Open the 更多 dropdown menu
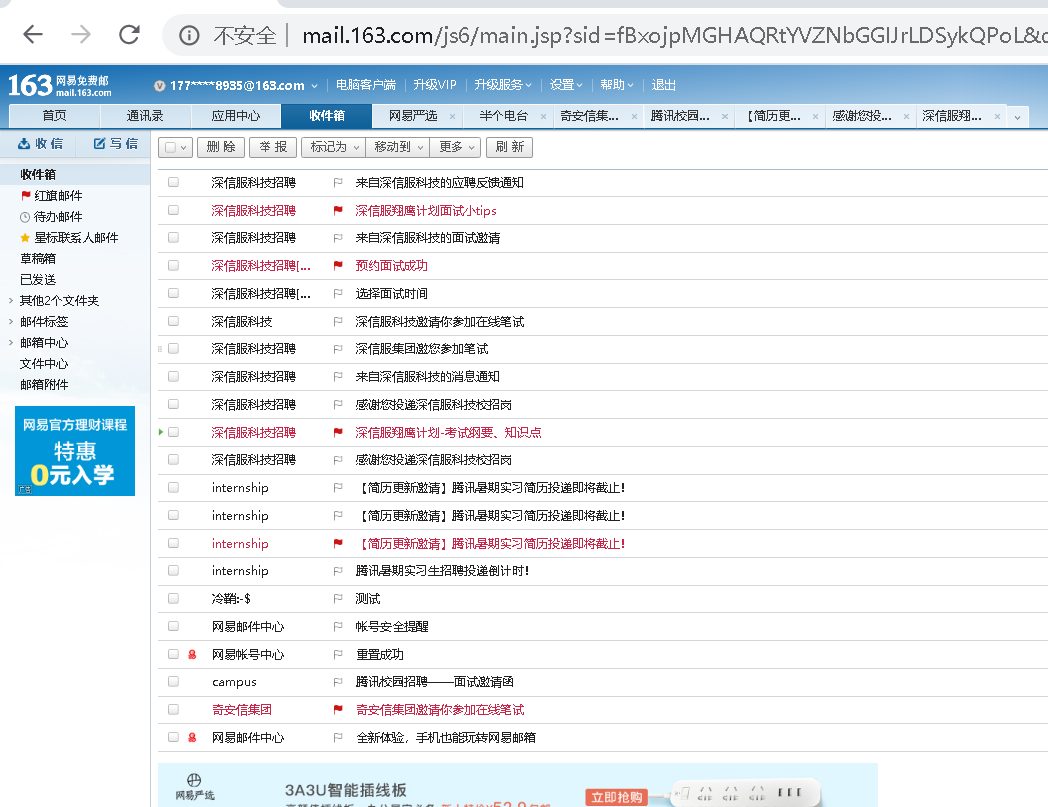Image resolution: width=1048 pixels, height=807 pixels. coord(455,146)
